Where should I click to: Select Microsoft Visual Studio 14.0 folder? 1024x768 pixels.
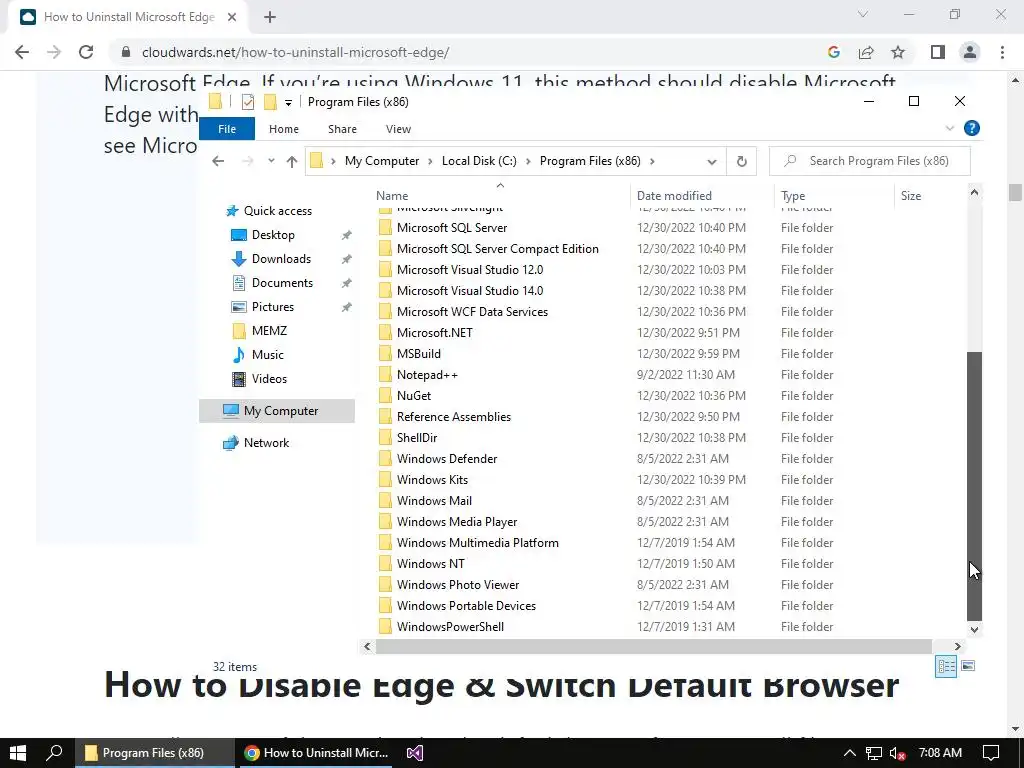(x=470, y=291)
